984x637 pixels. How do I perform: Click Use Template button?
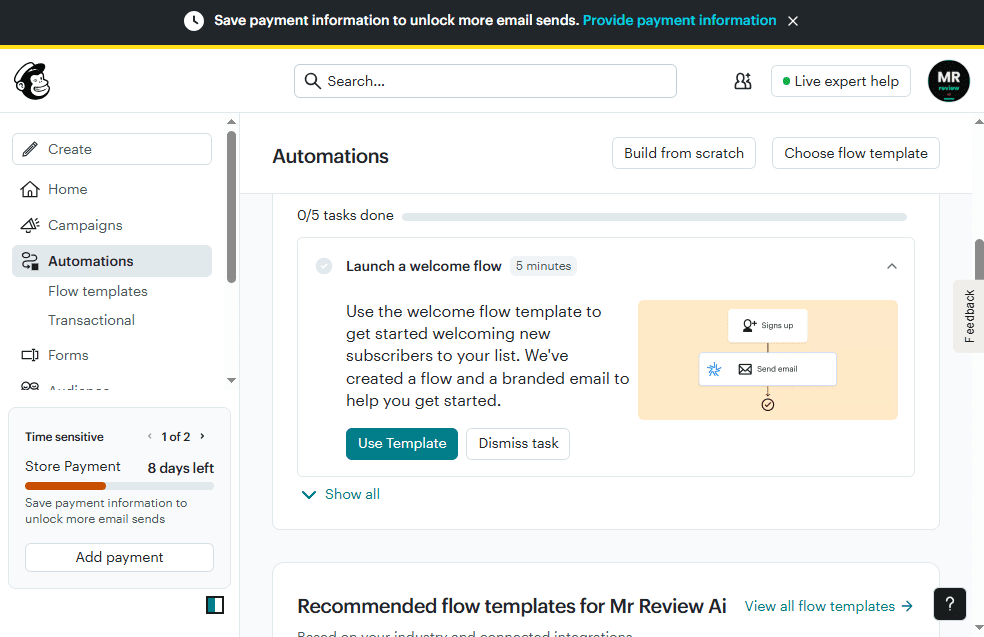(402, 444)
